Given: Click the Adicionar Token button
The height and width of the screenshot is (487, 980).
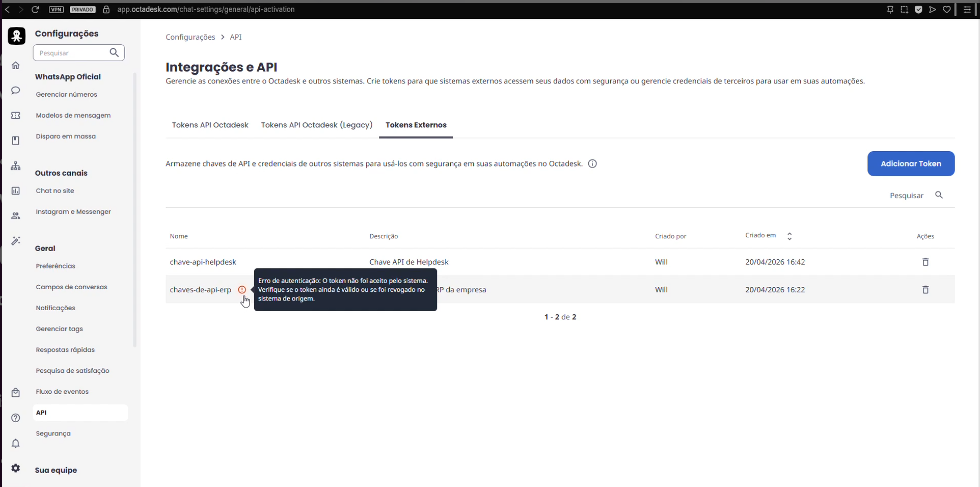Looking at the screenshot, I should click(911, 164).
